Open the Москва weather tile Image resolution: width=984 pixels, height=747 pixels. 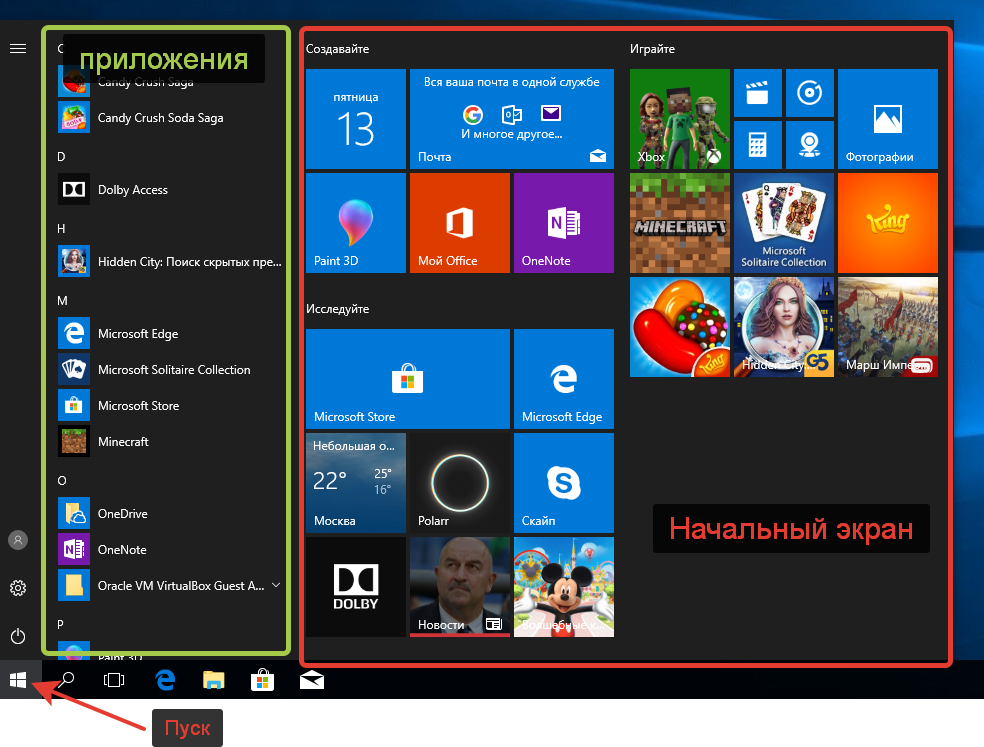coord(356,483)
